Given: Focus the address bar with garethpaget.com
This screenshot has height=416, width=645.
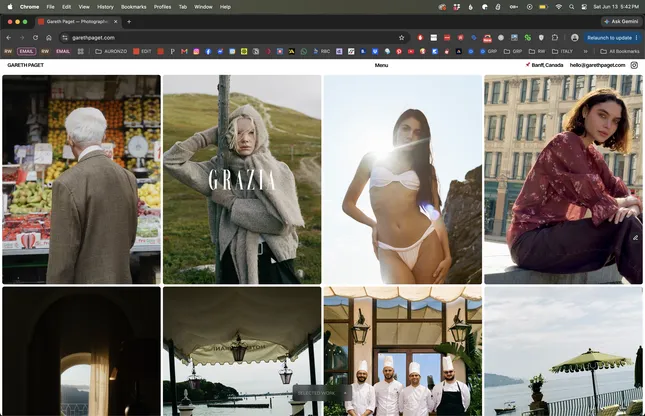Looking at the screenshot, I should (234, 37).
